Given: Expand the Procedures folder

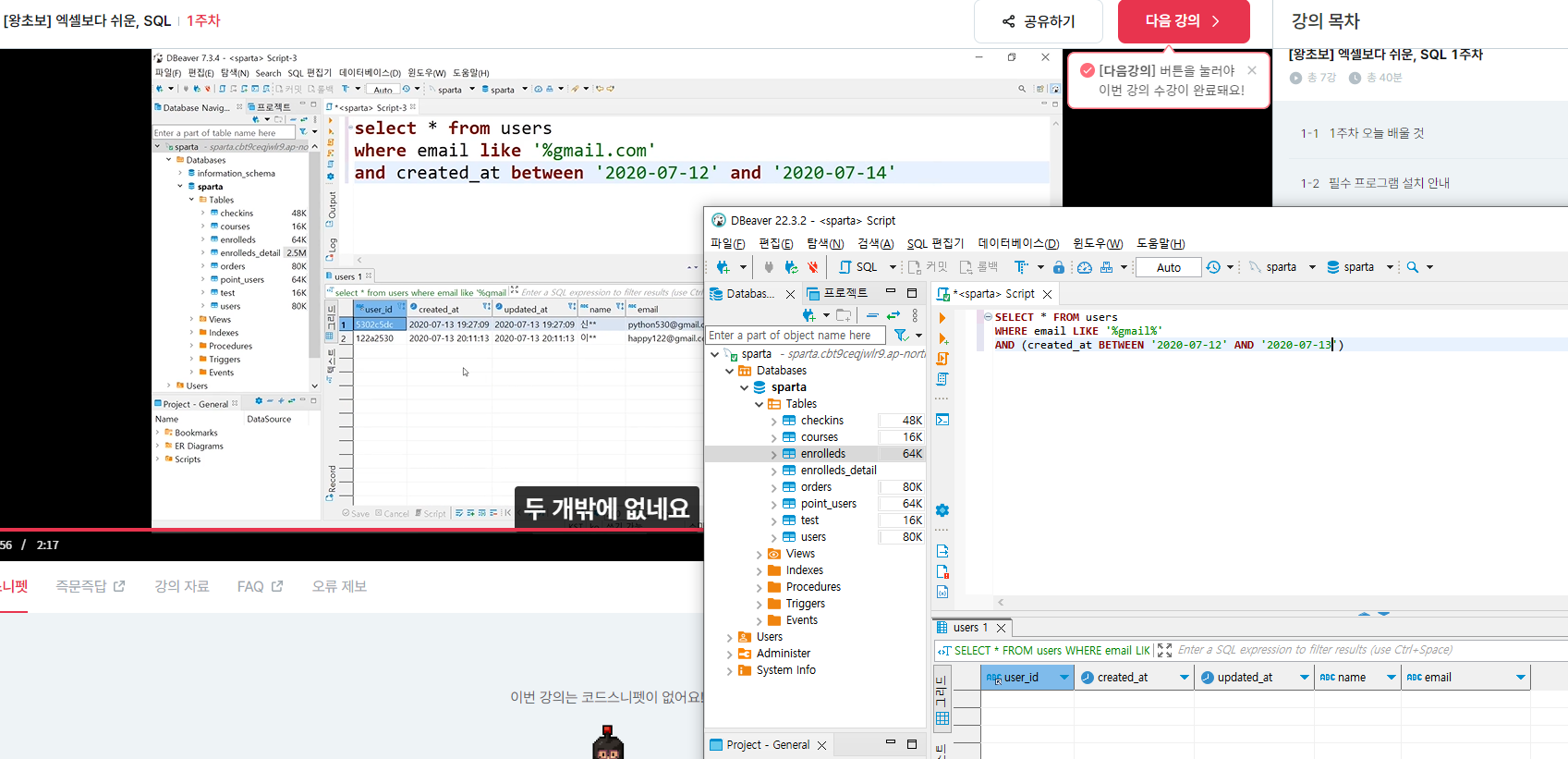Looking at the screenshot, I should (x=760, y=587).
